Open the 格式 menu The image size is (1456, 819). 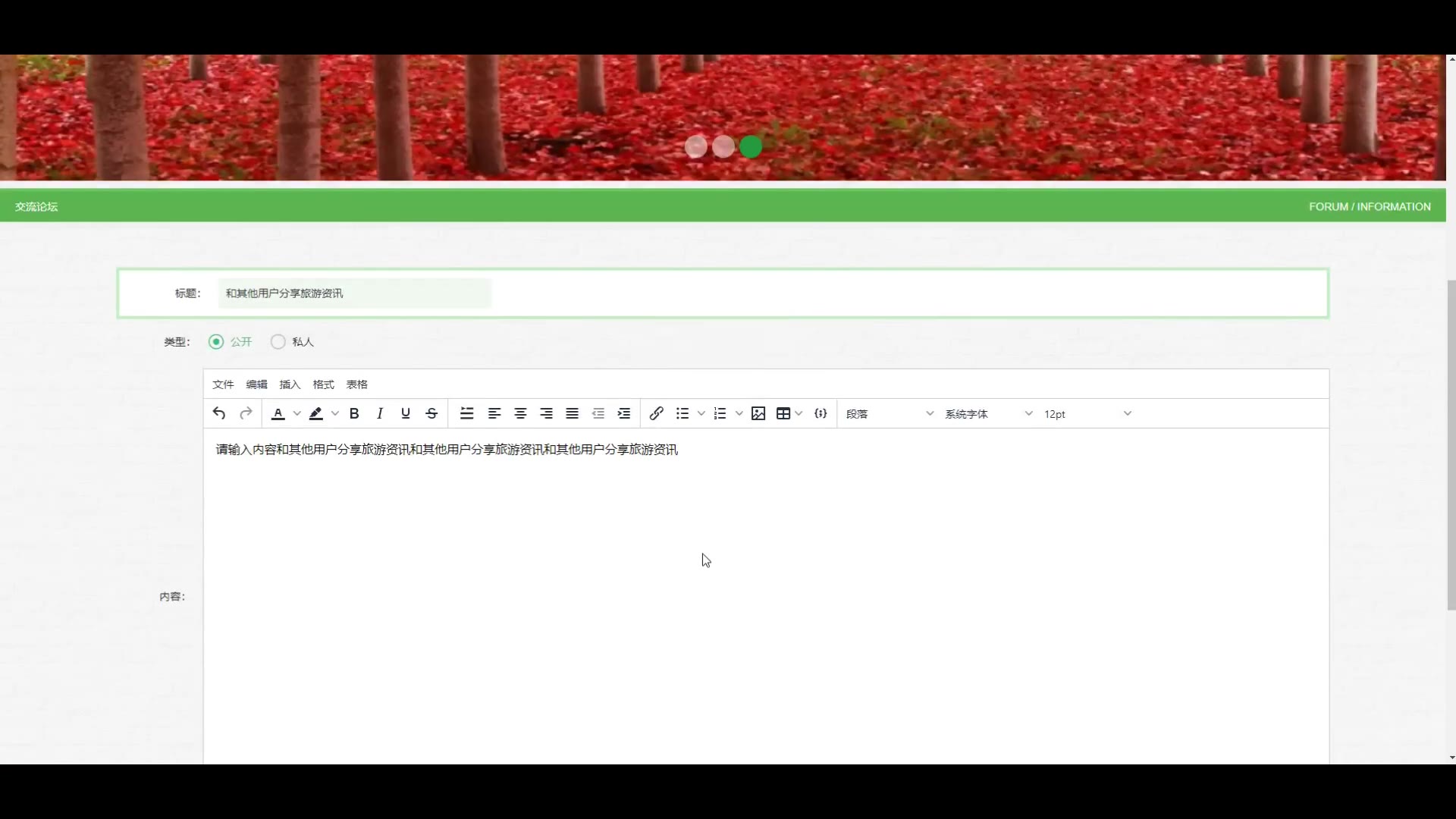coord(323,384)
